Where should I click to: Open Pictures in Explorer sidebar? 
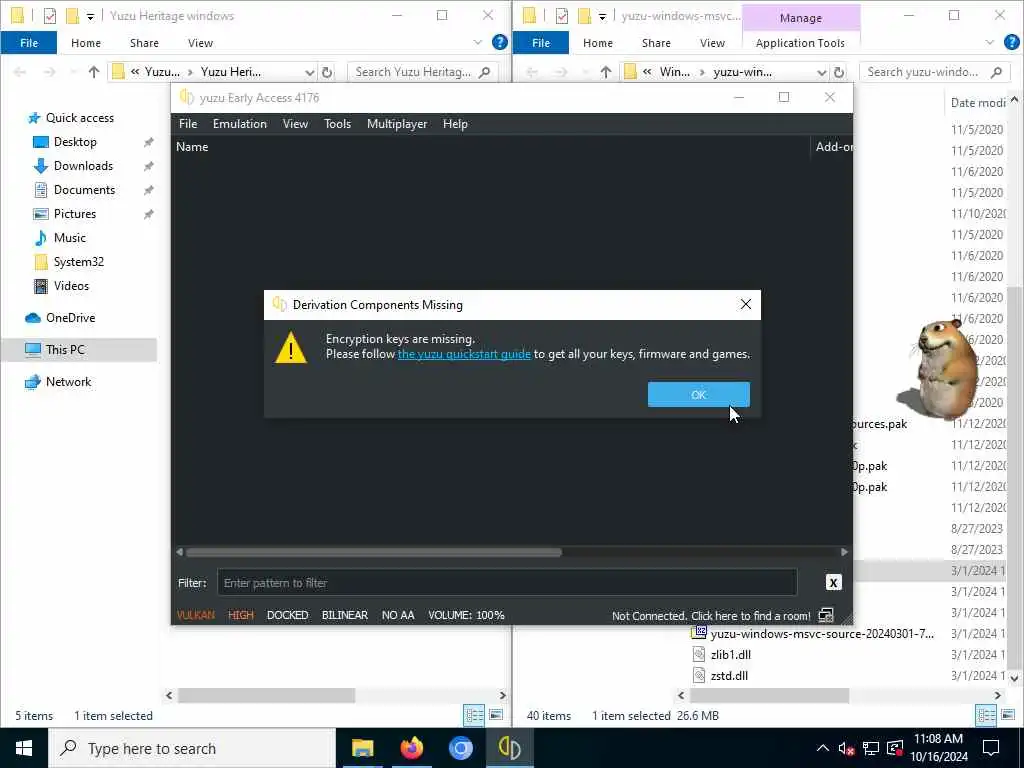(74, 214)
